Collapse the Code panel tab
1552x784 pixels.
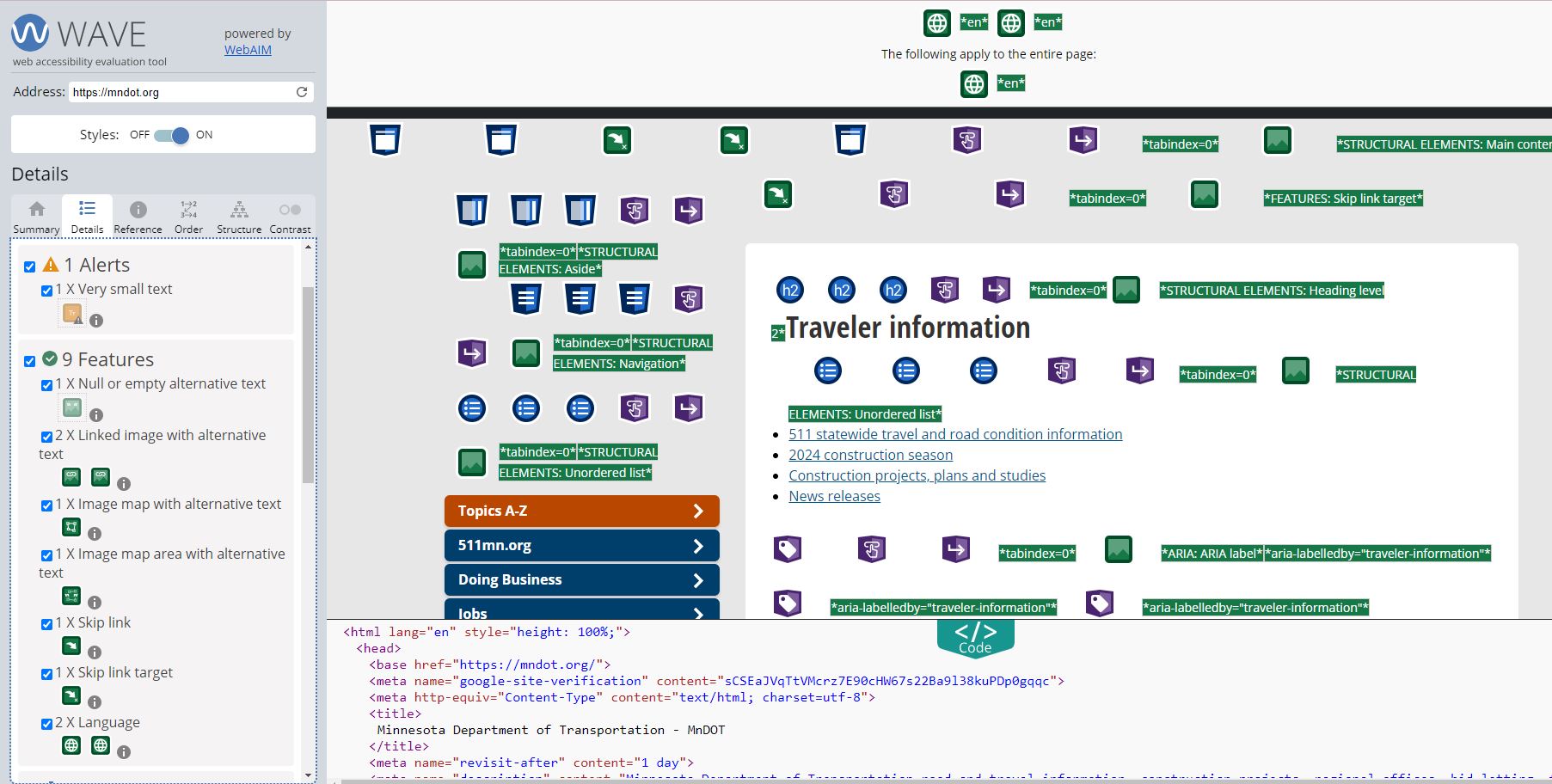975,638
